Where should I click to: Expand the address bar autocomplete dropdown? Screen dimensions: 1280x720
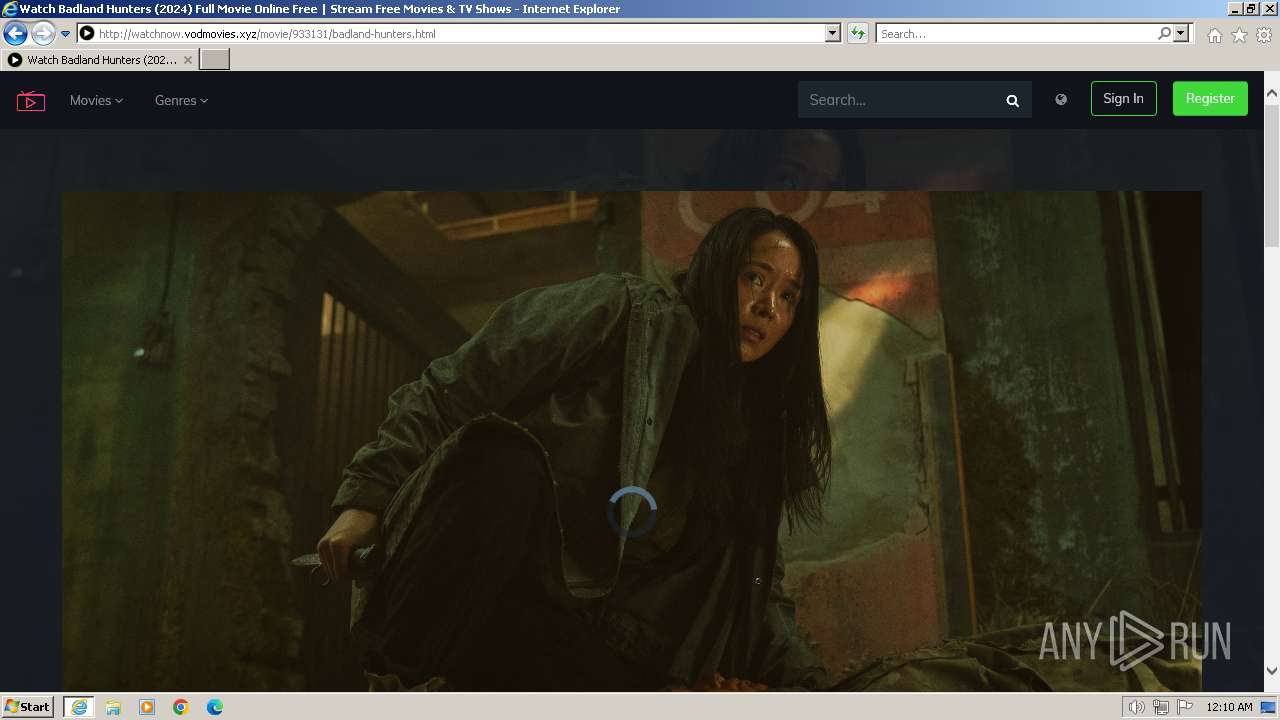832,33
